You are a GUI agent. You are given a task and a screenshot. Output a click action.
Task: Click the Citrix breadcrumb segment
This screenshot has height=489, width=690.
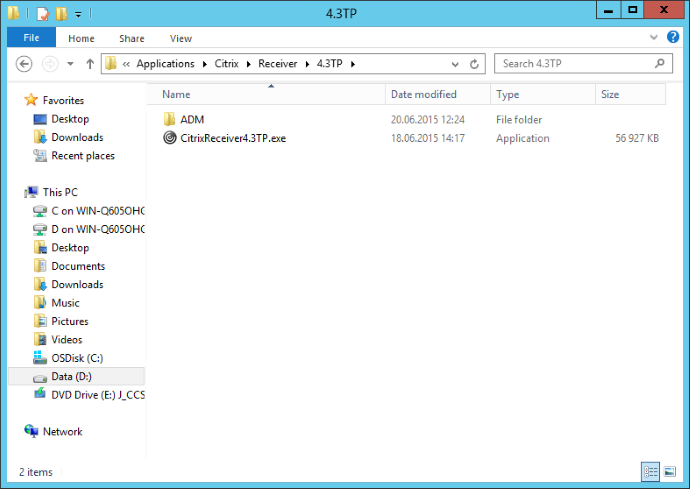[227, 64]
